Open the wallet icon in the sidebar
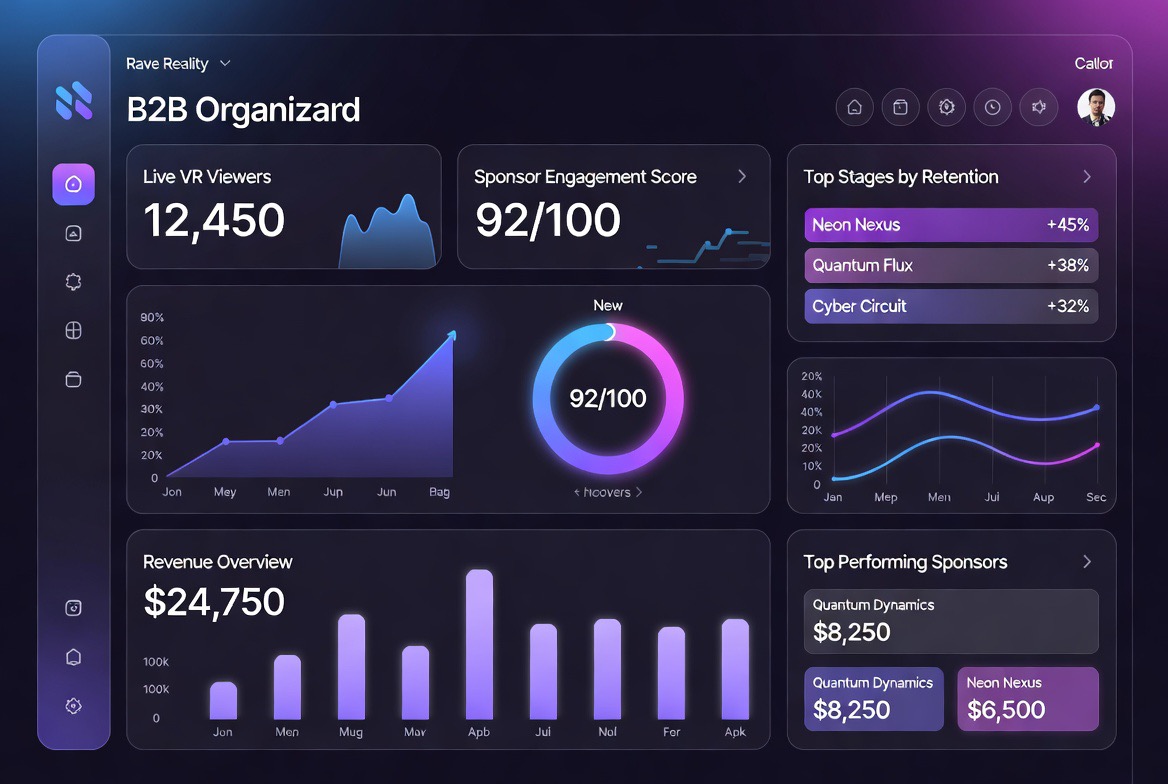The image size is (1168, 784). pyautogui.click(x=73, y=379)
